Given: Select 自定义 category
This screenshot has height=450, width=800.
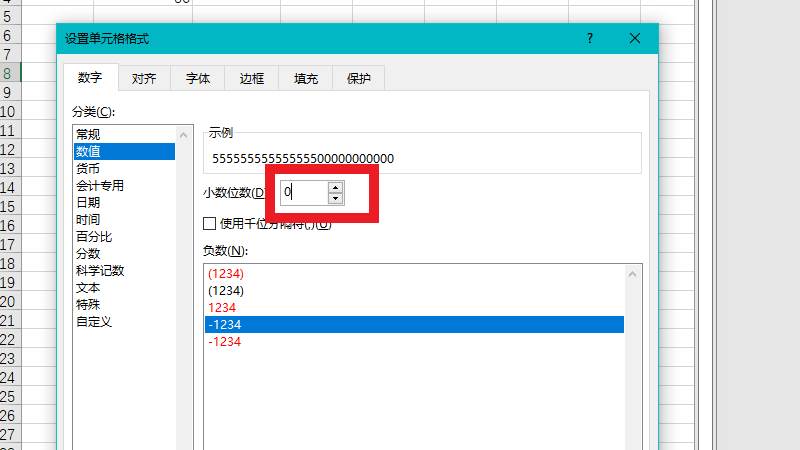Looking at the screenshot, I should pyautogui.click(x=94, y=322).
